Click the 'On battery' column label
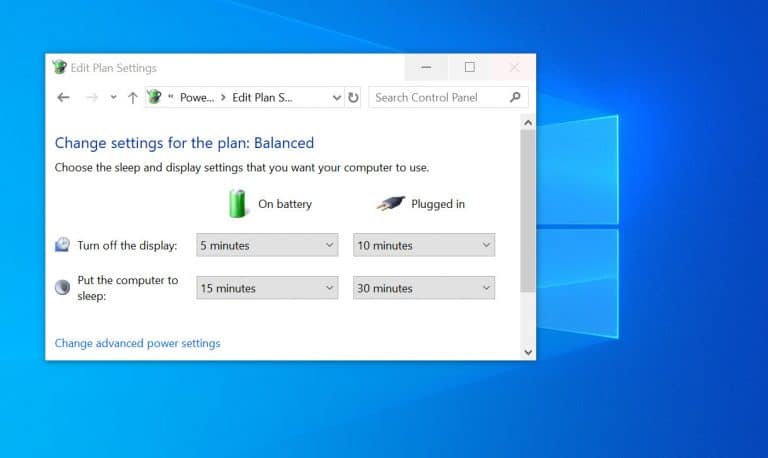768x458 pixels. pos(285,204)
